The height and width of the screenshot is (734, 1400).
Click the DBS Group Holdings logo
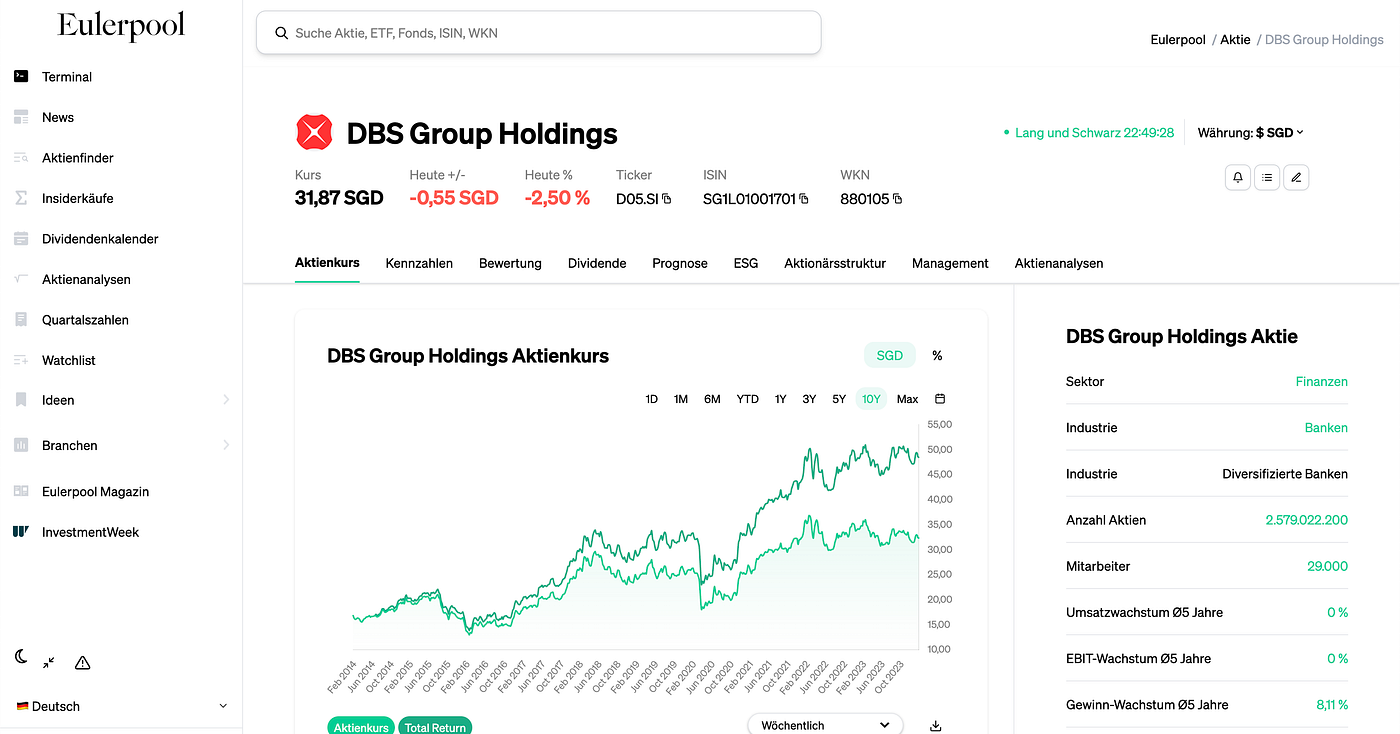(314, 132)
